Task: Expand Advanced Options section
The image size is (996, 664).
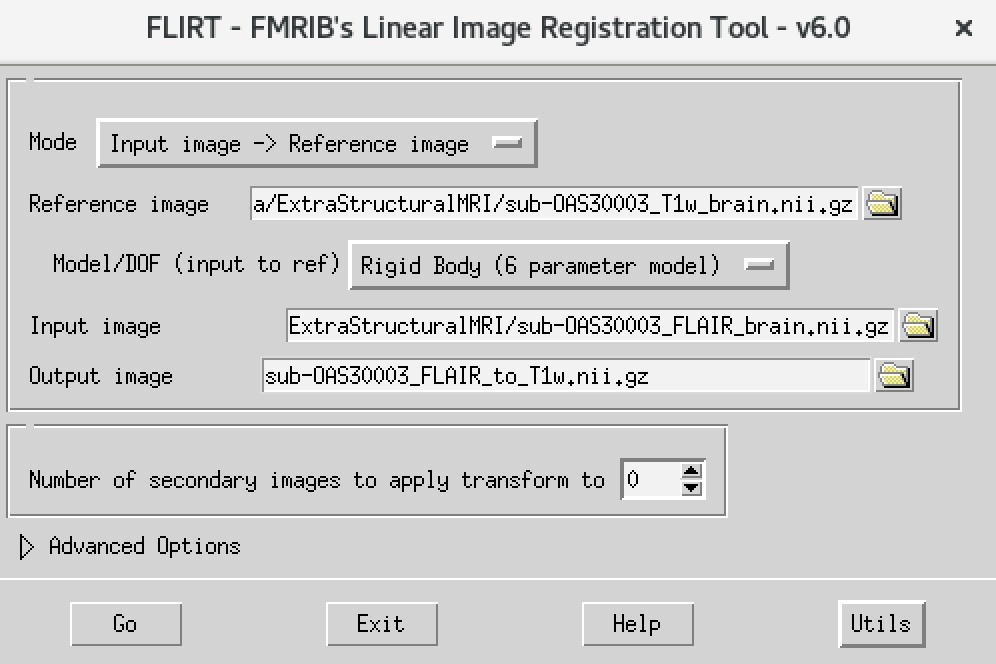Action: click(x=26, y=546)
